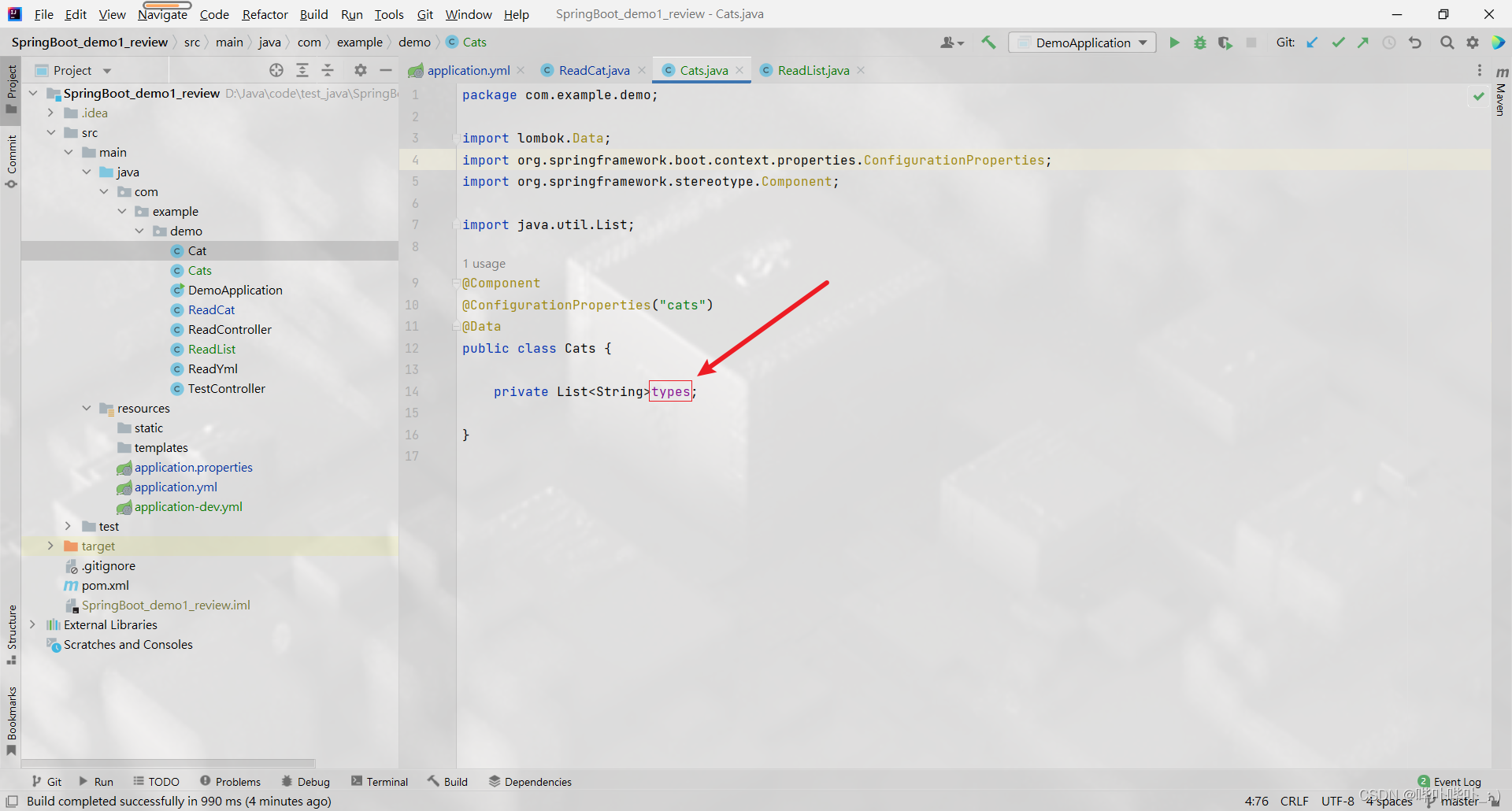The height and width of the screenshot is (811, 1512).
Task: Open the editor tabs more-options menu
Action: (1480, 70)
